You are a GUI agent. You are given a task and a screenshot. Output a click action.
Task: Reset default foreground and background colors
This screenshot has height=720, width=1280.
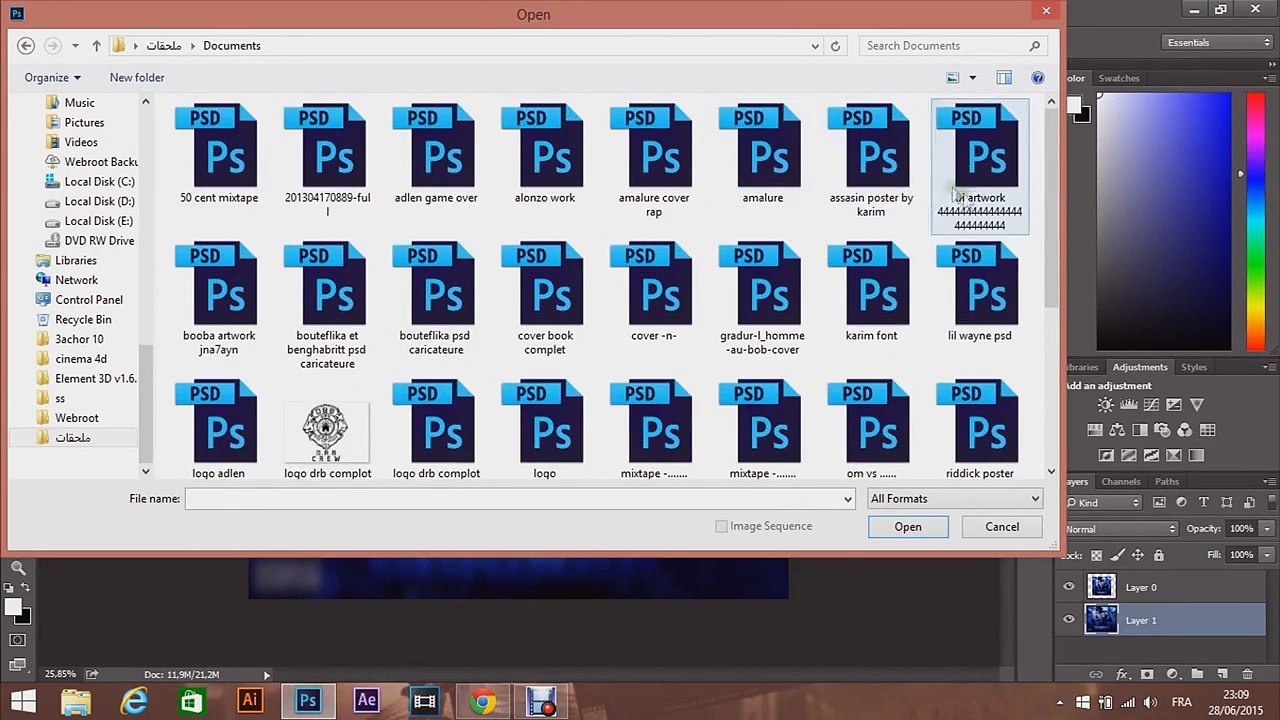9,588
